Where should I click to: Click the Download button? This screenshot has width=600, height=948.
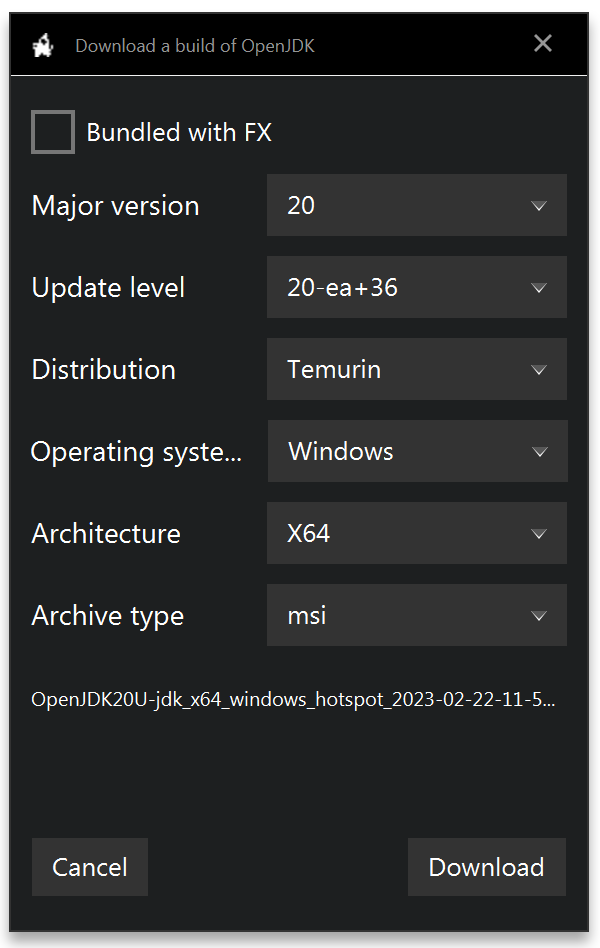(x=487, y=867)
